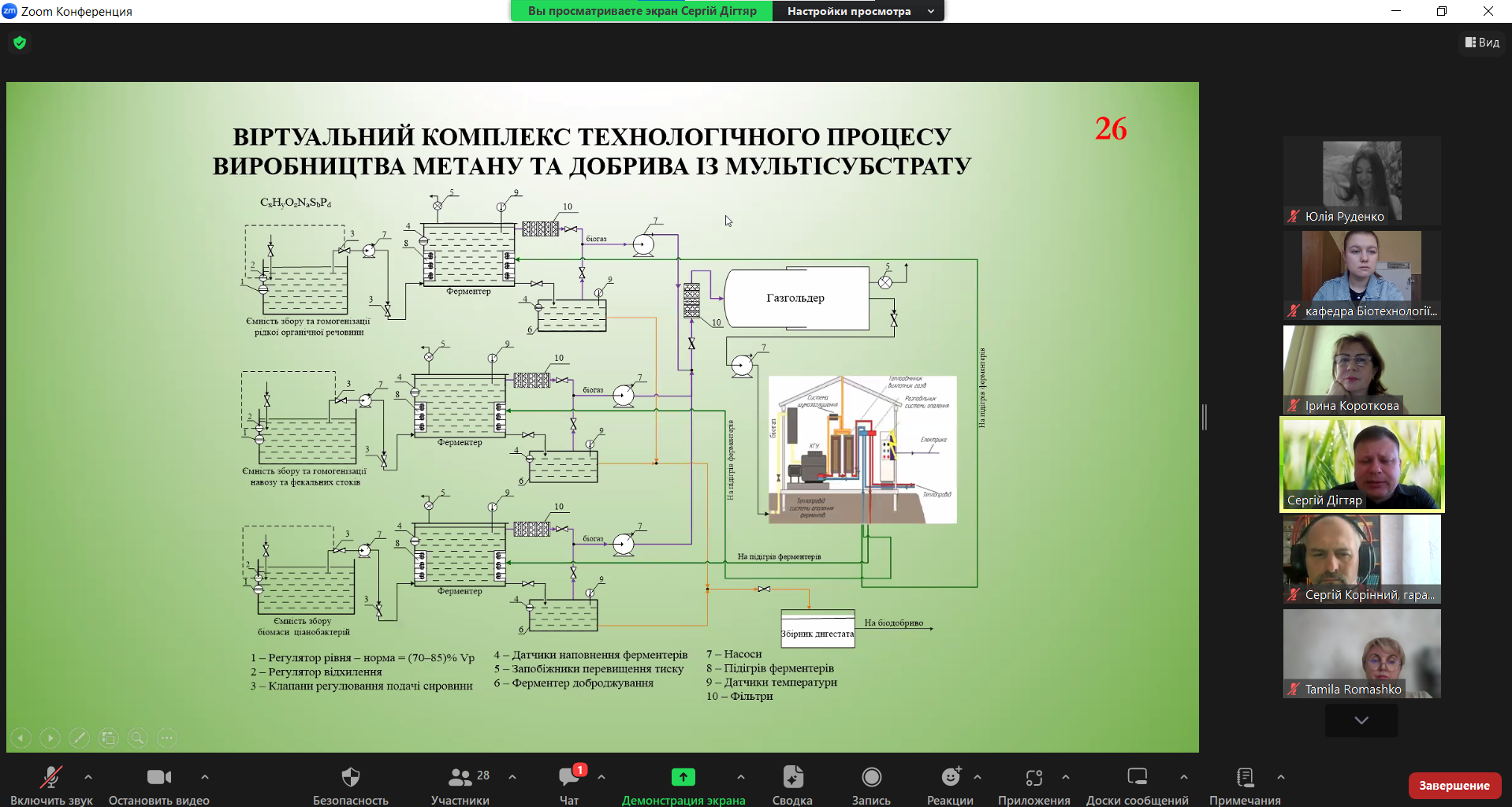Screen dimensions: 1512x807
Task: Open Реакции reactions menu
Action: [x=950, y=785]
